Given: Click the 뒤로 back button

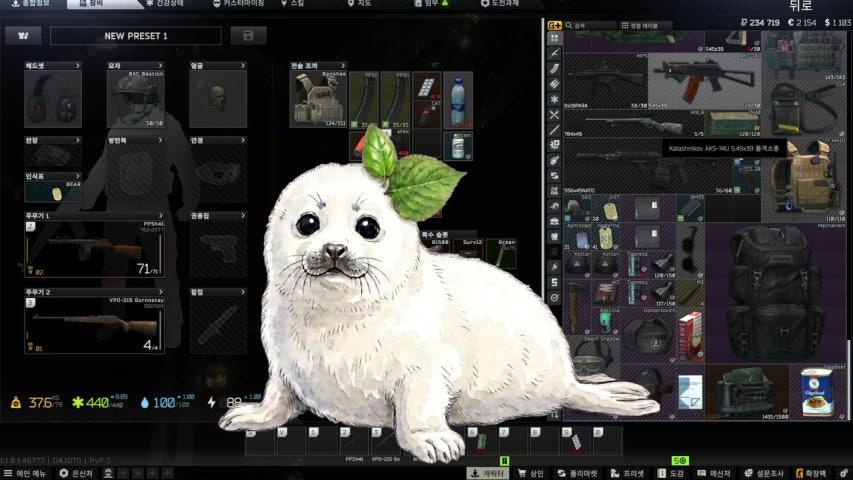Looking at the screenshot, I should pyautogui.click(x=800, y=5).
